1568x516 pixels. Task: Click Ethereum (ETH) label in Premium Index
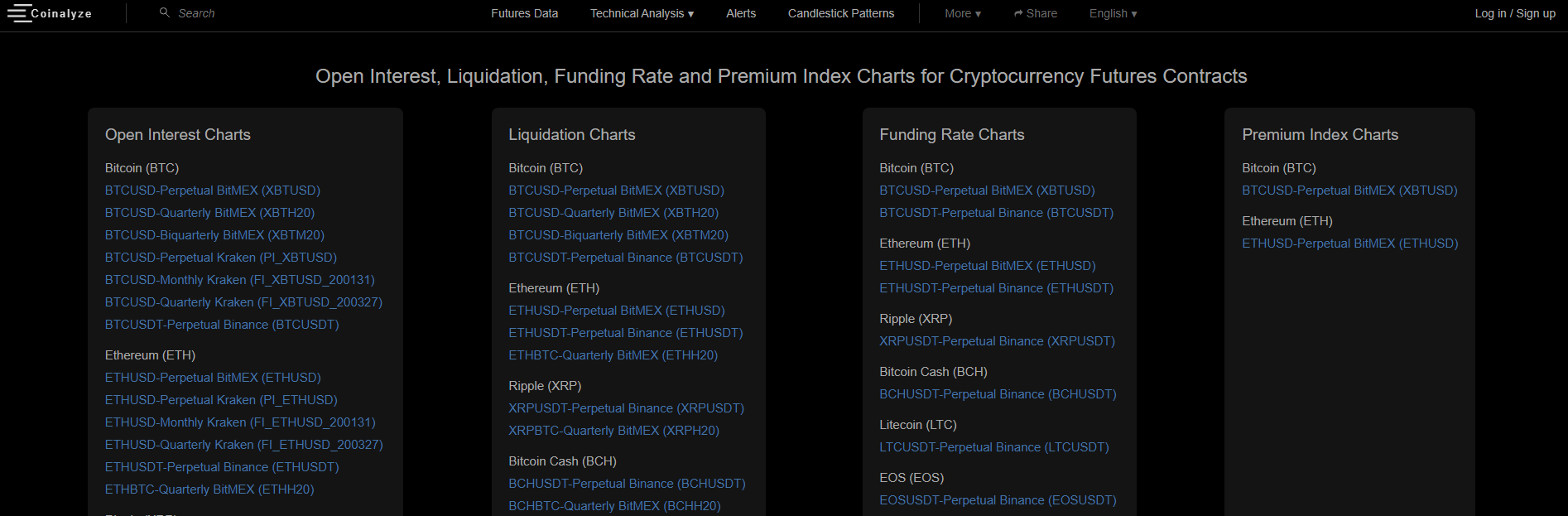coord(1287,221)
